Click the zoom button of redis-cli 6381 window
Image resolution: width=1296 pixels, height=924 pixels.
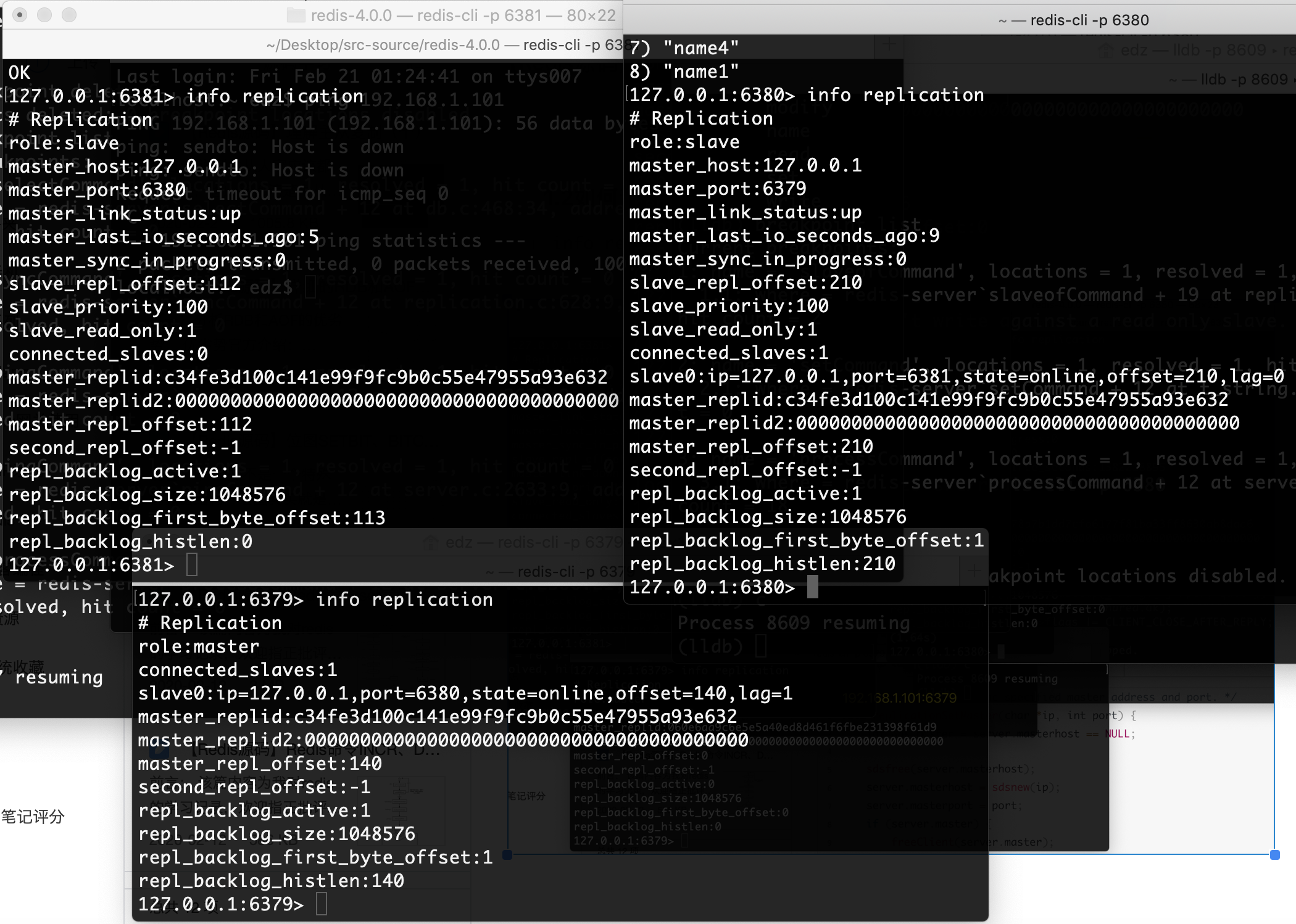click(69, 15)
